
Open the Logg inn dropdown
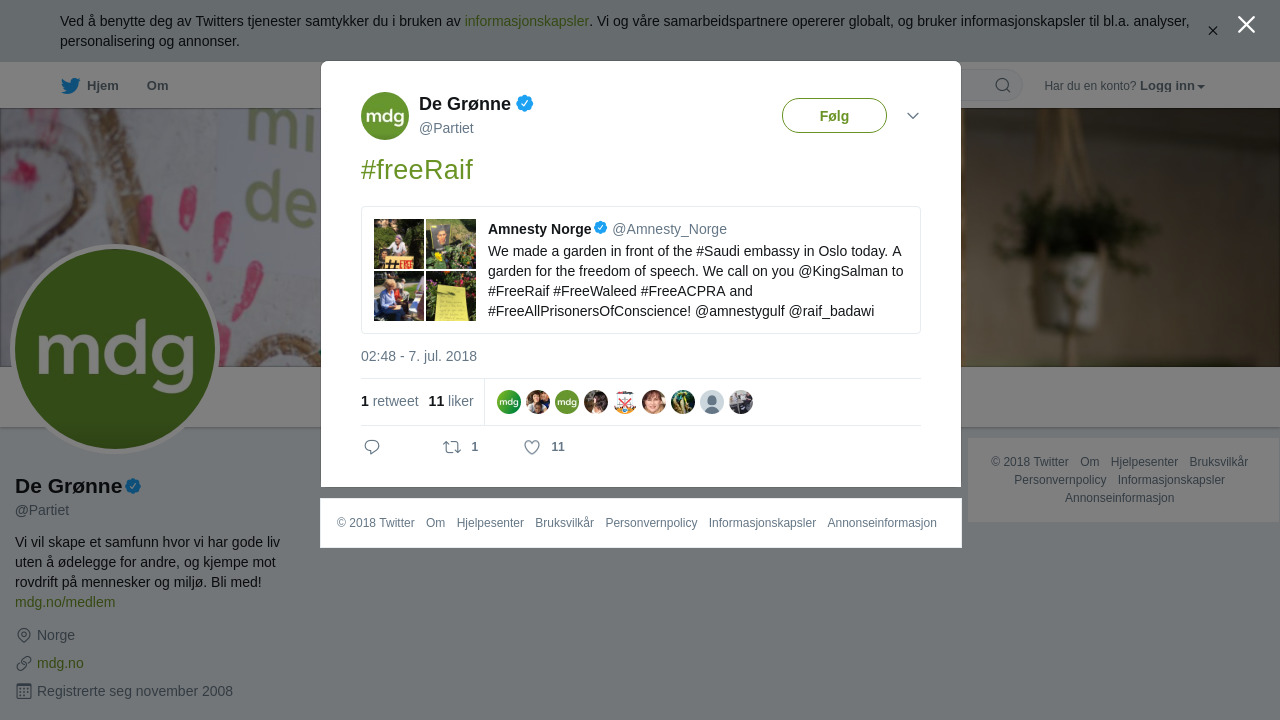[x=1172, y=86]
